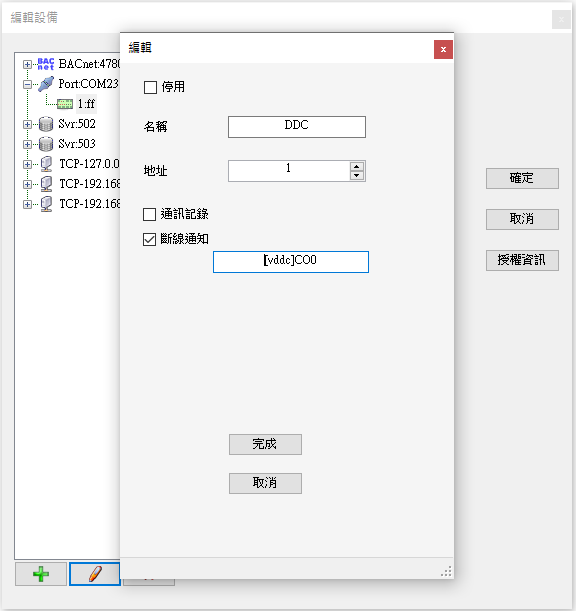Click the 完成 button
Screen dimensions: 576x611
tap(265, 444)
